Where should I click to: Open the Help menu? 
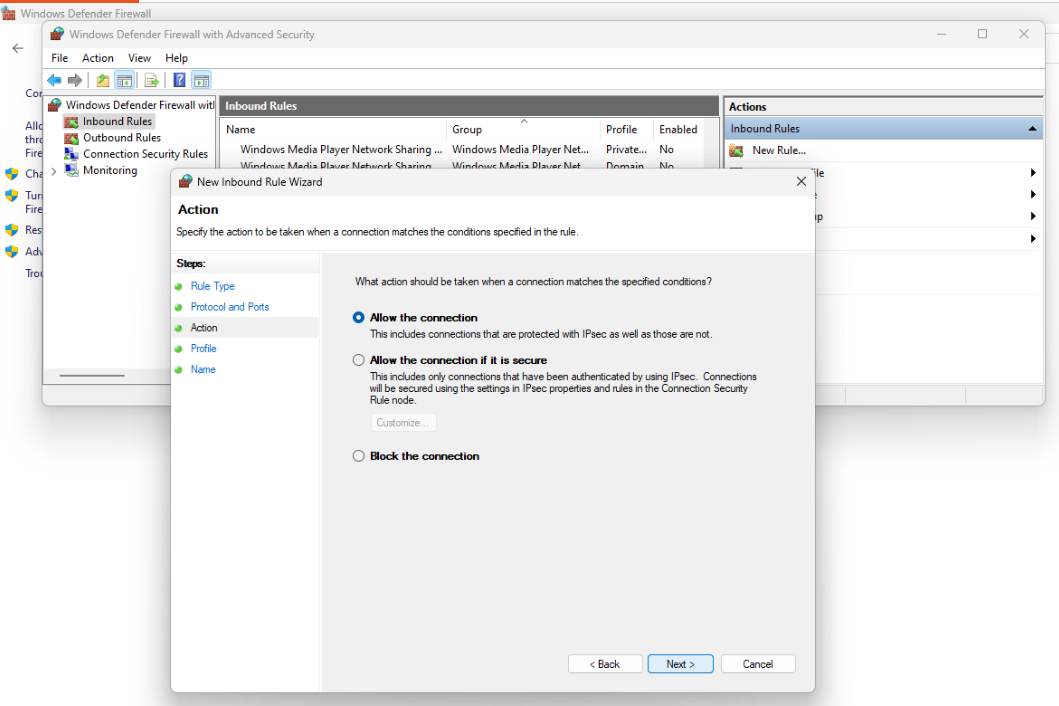click(176, 58)
